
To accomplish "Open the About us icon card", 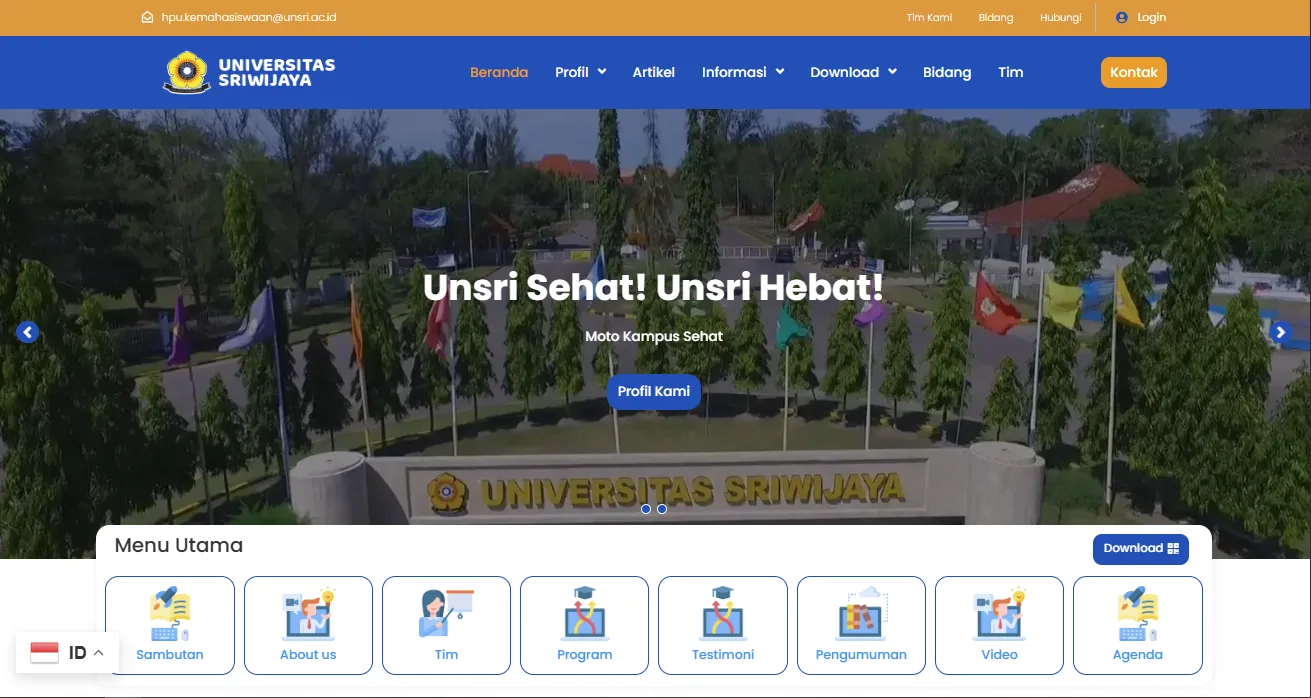I will (x=308, y=625).
